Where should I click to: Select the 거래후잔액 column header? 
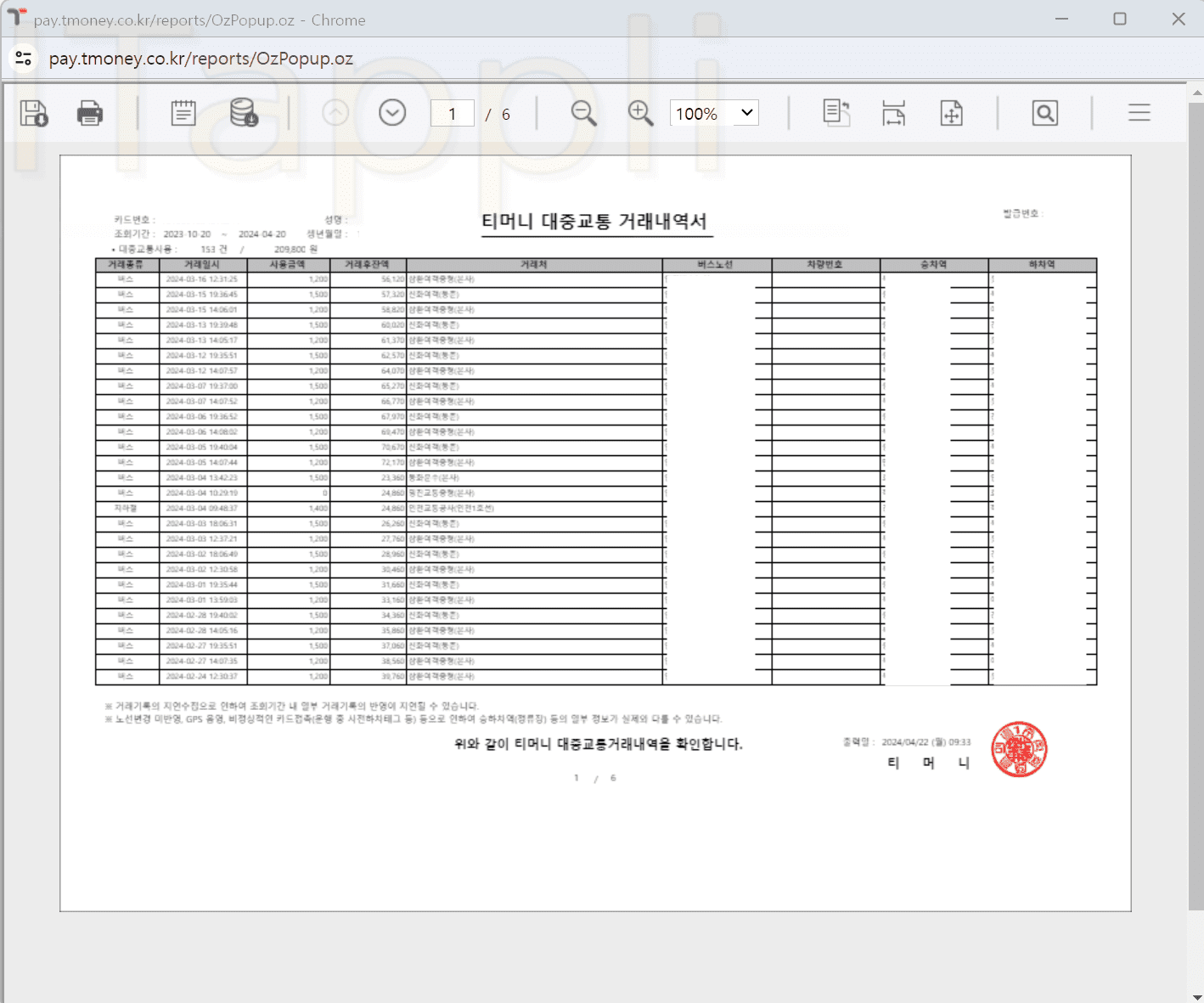(x=368, y=265)
